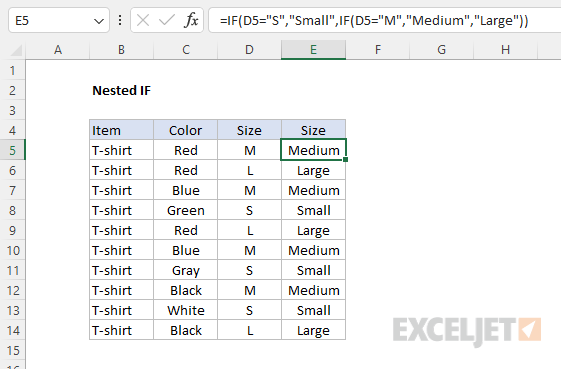Click the Cancel (X) formula icon

coord(143,20)
